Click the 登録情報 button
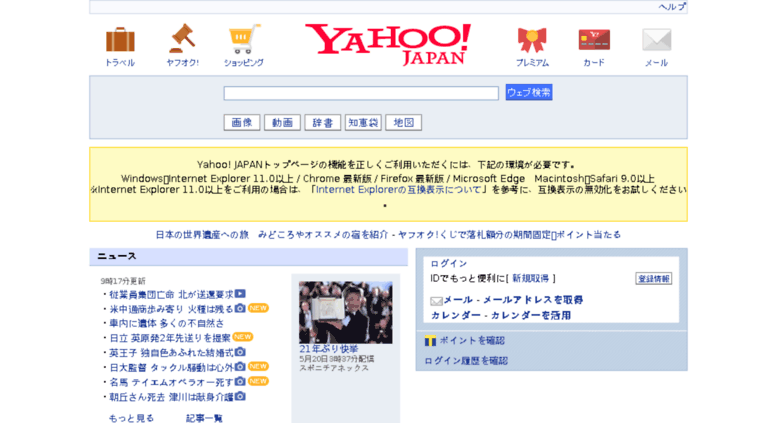 [x=654, y=279]
